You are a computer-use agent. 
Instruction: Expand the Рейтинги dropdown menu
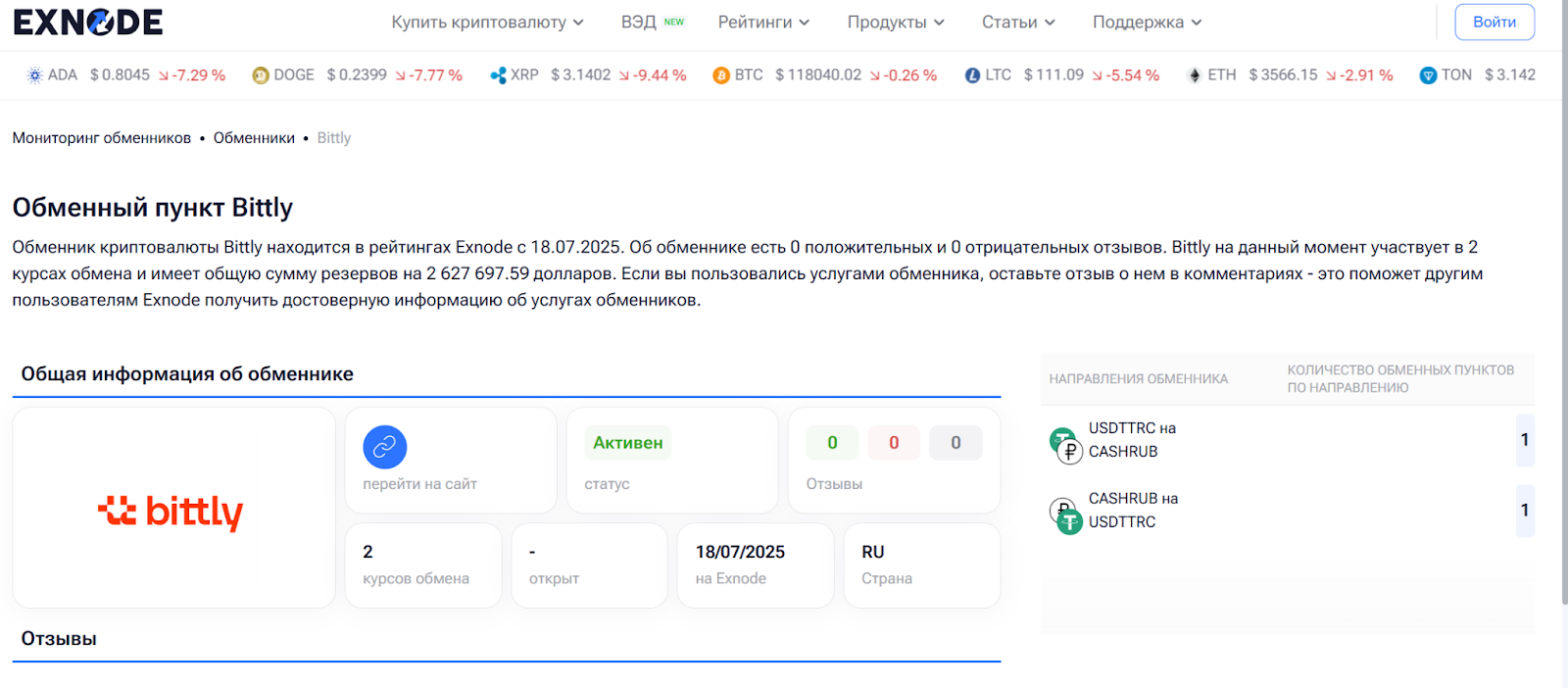[763, 22]
